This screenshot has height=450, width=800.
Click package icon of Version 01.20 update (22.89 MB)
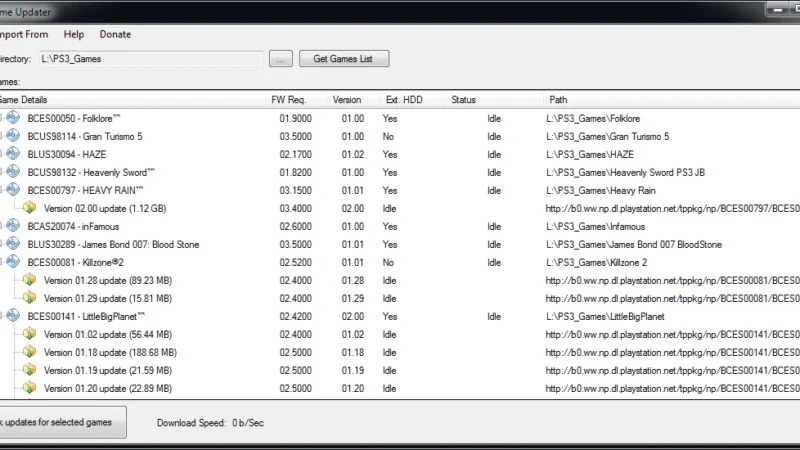pos(30,388)
